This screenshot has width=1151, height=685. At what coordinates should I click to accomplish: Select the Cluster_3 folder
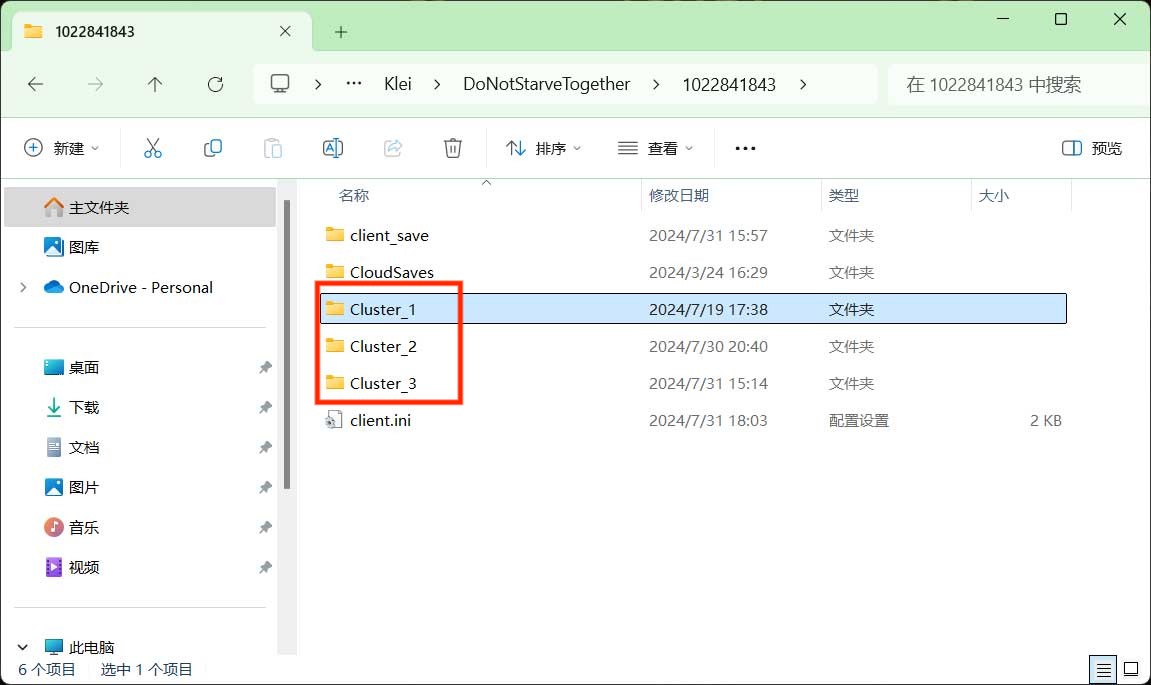tap(694, 383)
